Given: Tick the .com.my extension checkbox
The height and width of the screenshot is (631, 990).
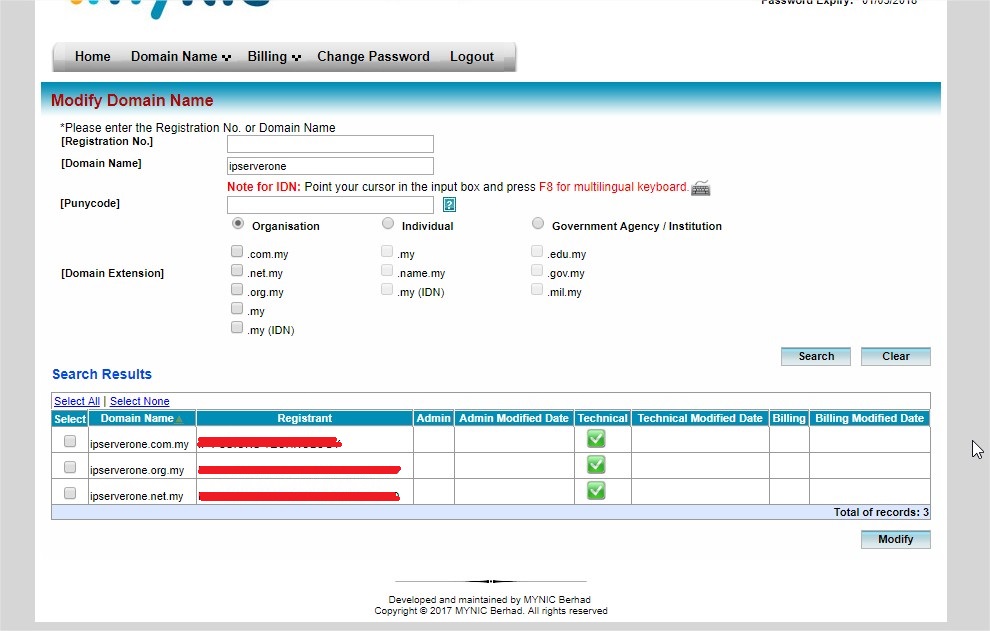Looking at the screenshot, I should pos(237,251).
